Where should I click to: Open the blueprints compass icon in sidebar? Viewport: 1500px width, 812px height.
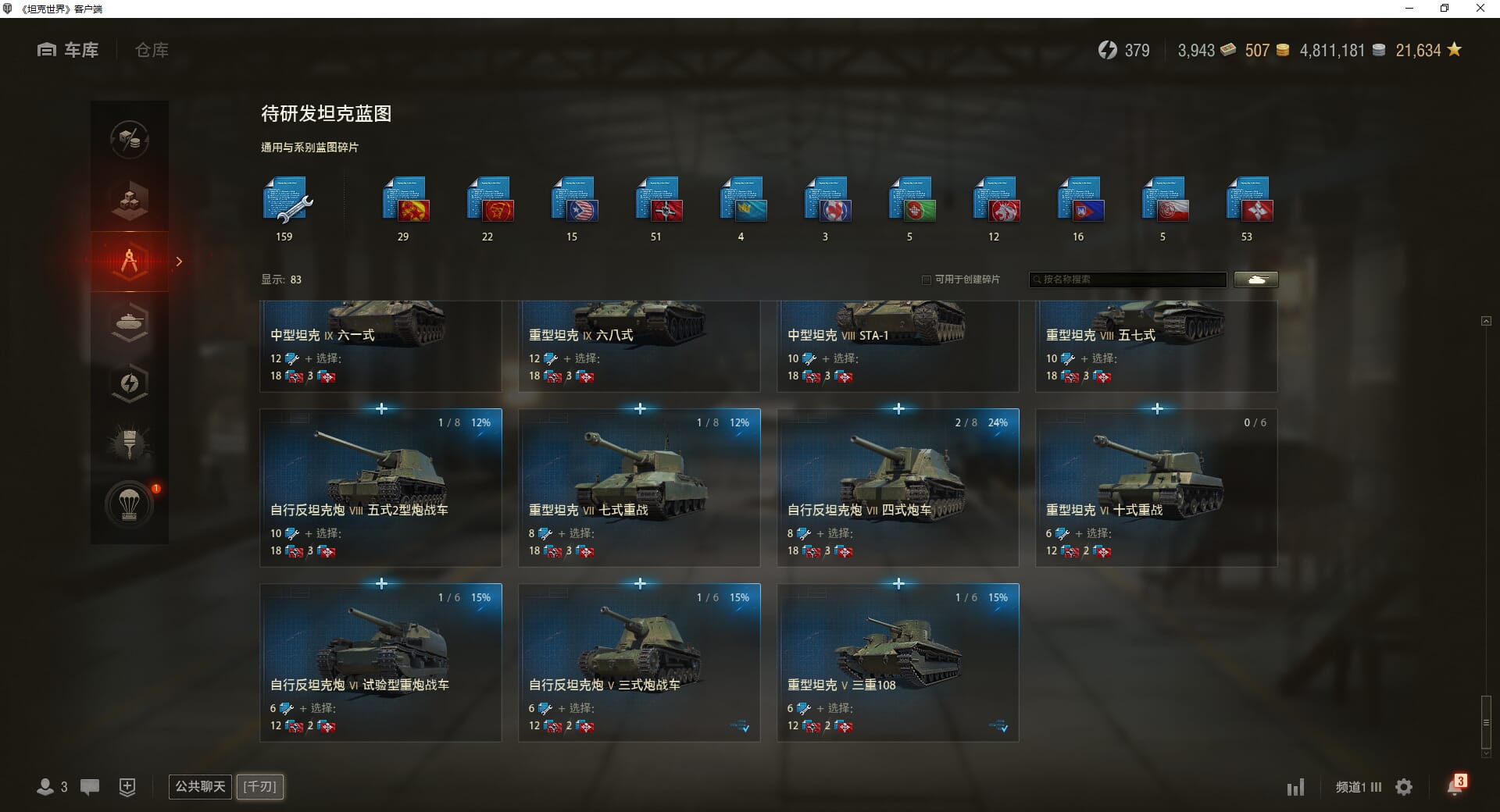point(130,261)
